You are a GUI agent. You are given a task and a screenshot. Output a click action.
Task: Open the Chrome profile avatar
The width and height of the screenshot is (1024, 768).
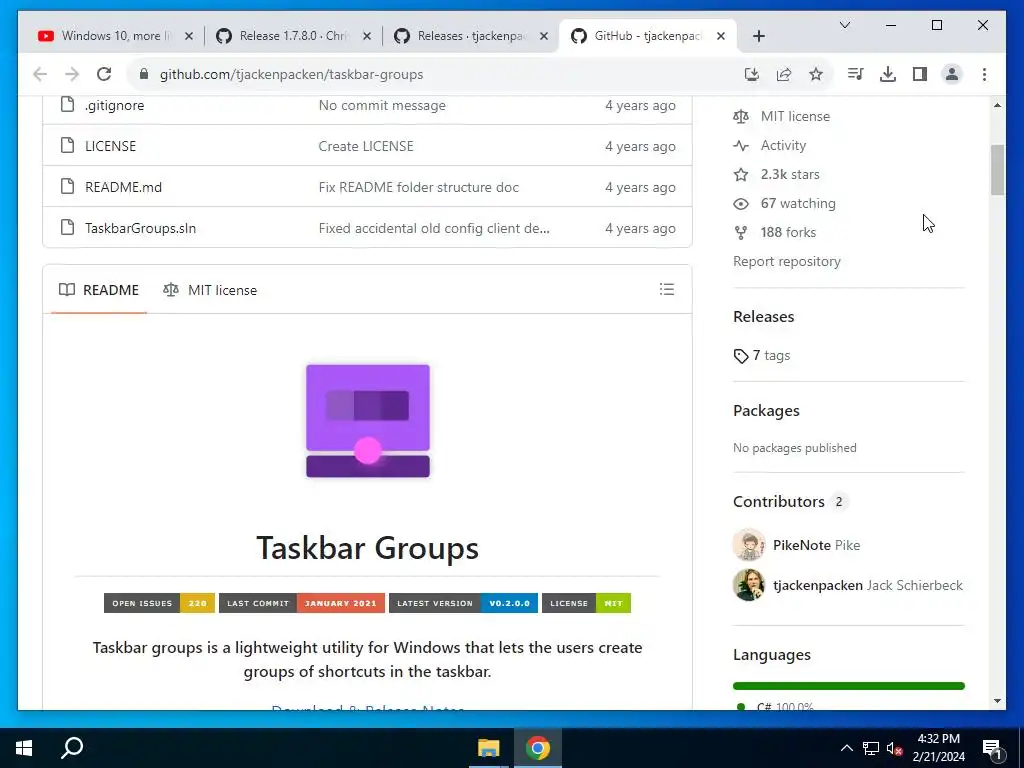point(952,74)
